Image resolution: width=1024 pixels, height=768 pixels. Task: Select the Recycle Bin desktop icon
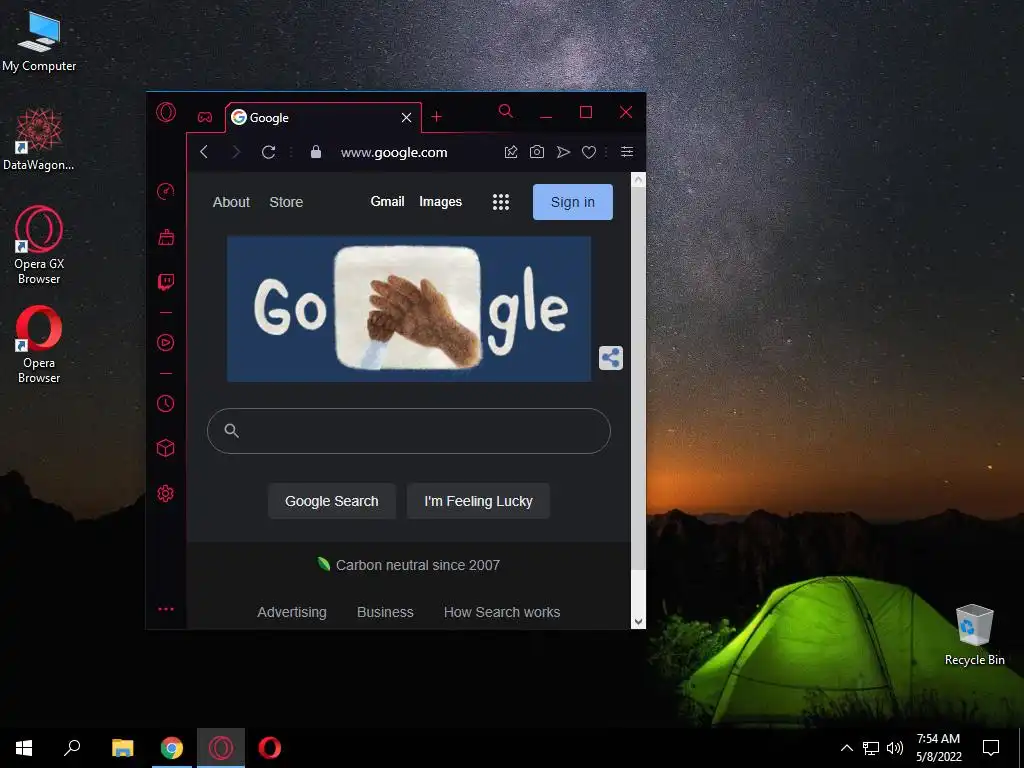974,635
